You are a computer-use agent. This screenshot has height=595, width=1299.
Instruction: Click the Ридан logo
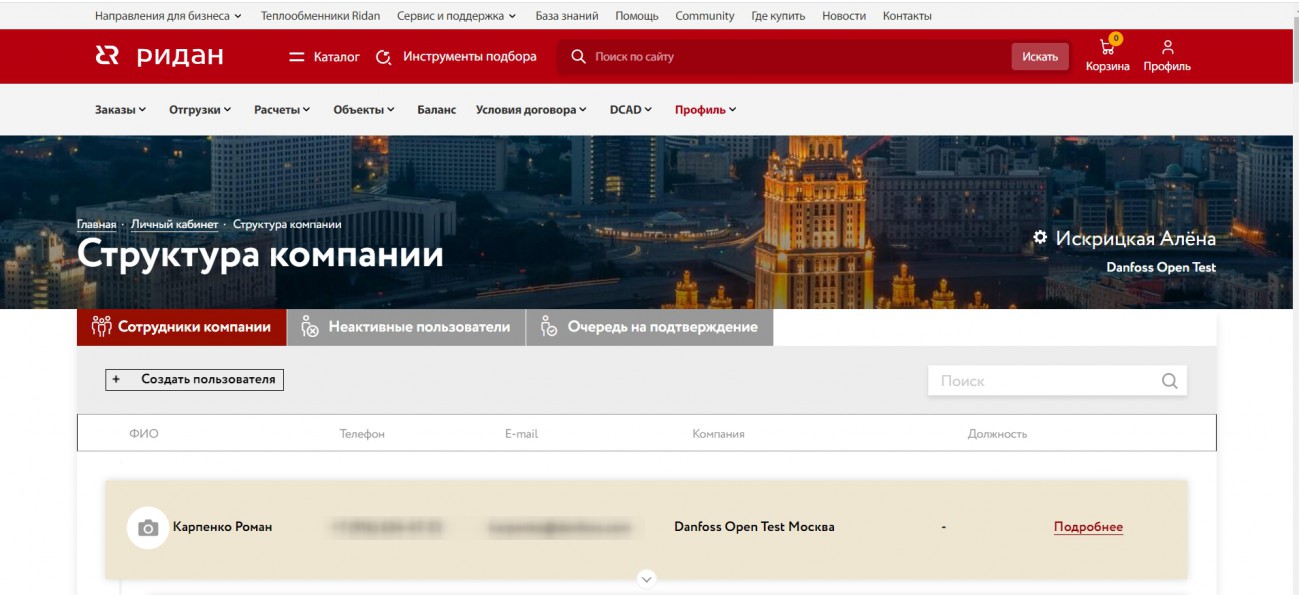click(x=160, y=56)
